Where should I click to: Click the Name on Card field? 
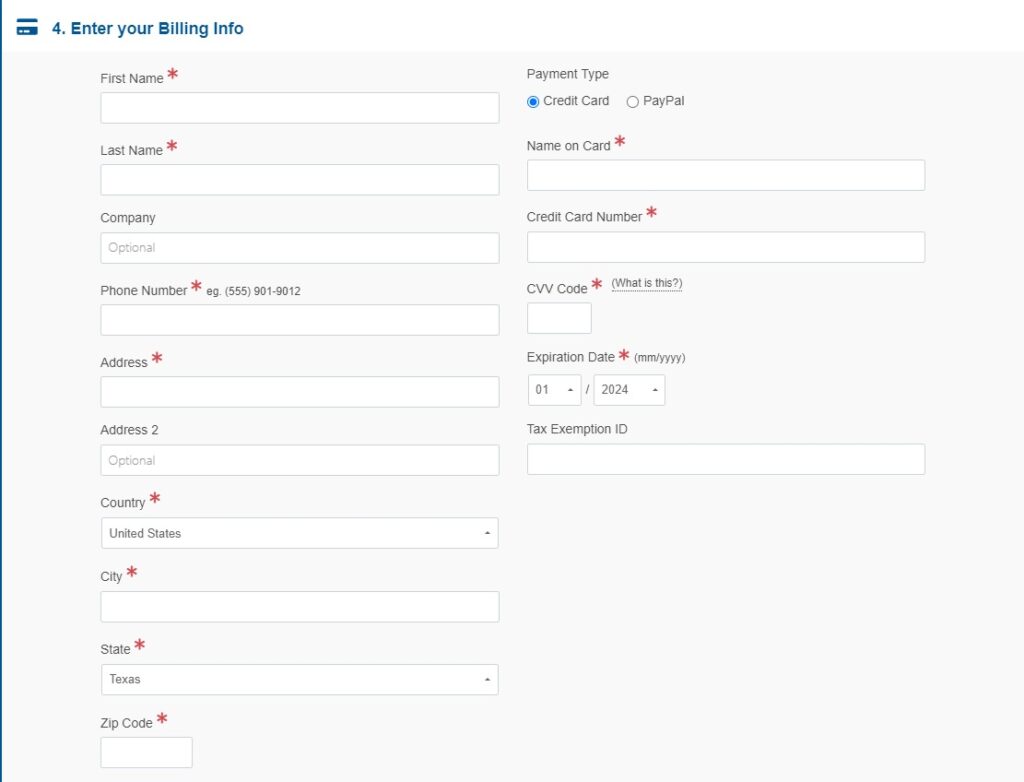[726, 176]
